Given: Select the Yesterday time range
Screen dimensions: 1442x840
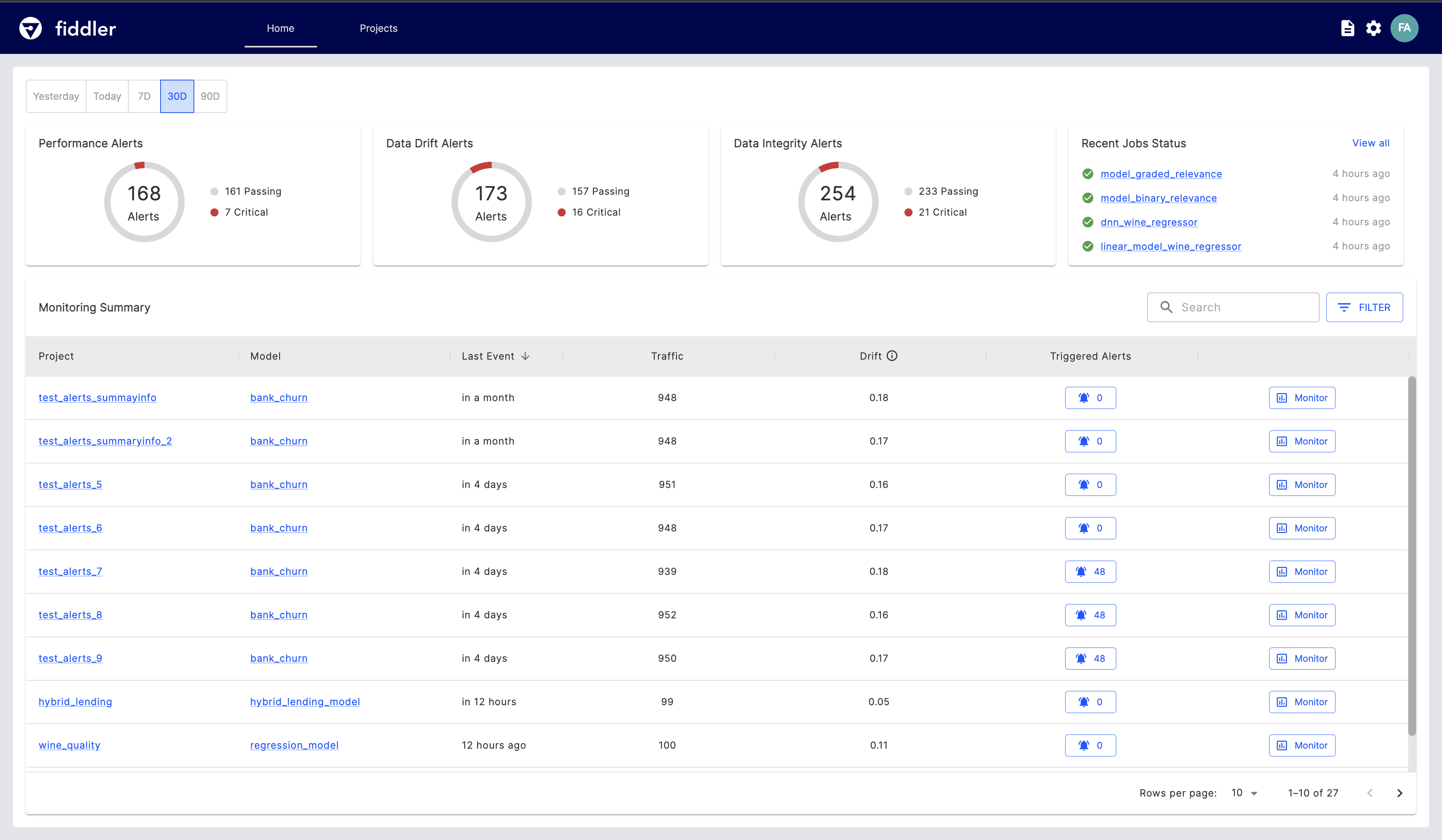Looking at the screenshot, I should click(x=56, y=96).
